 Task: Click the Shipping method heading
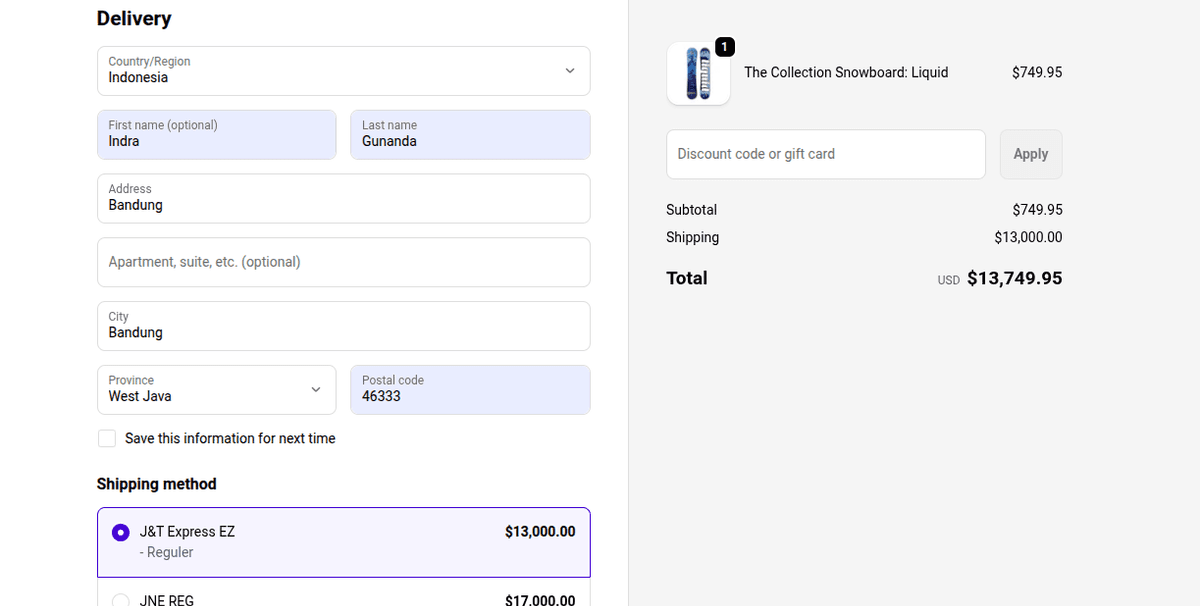tap(156, 484)
